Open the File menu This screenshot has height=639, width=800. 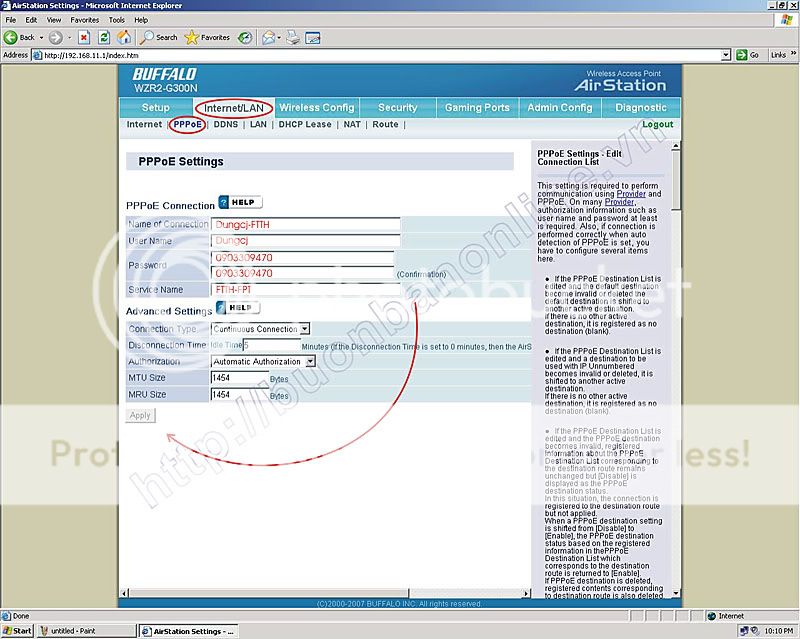(x=11, y=20)
